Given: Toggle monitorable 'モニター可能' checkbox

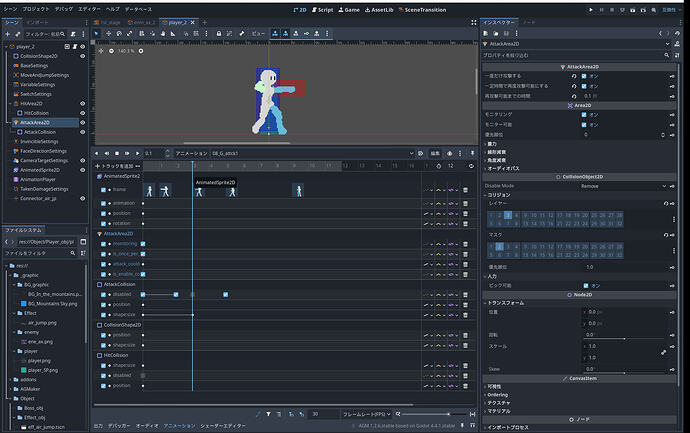Looking at the screenshot, I should [584, 125].
